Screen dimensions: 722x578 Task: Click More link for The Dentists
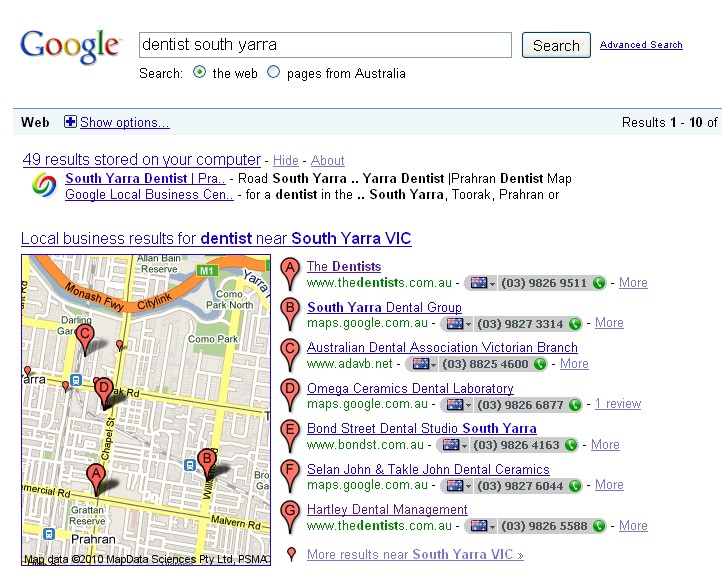pos(633,283)
